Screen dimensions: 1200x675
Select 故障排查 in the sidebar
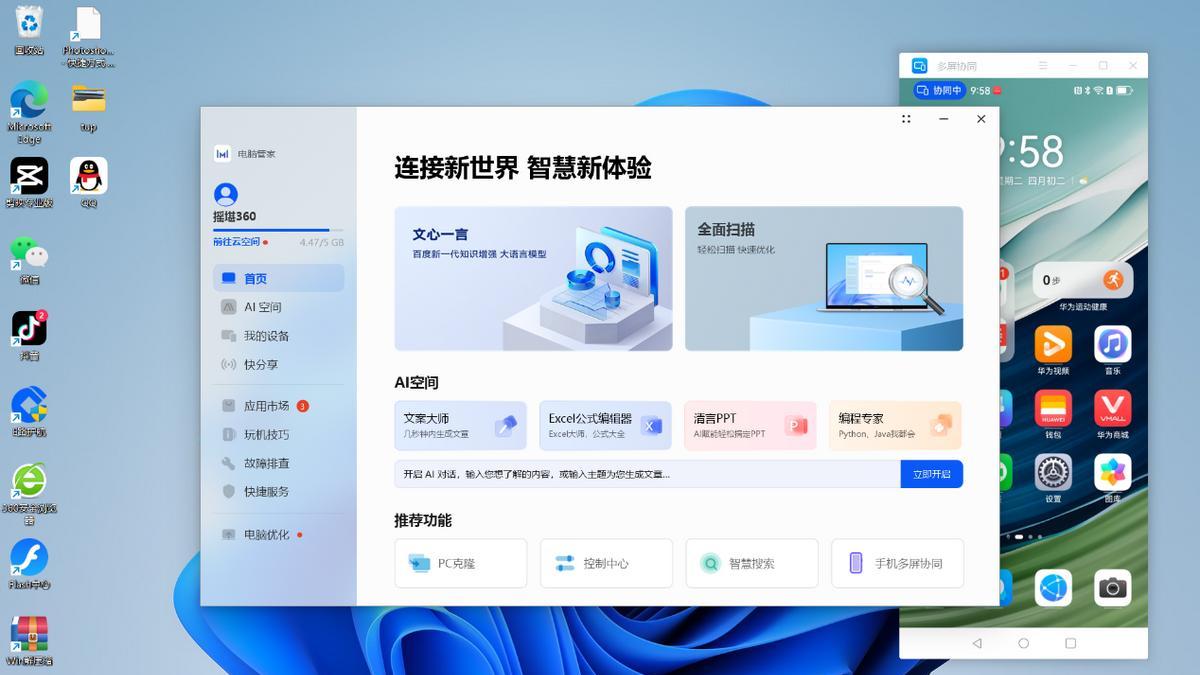pos(278,463)
